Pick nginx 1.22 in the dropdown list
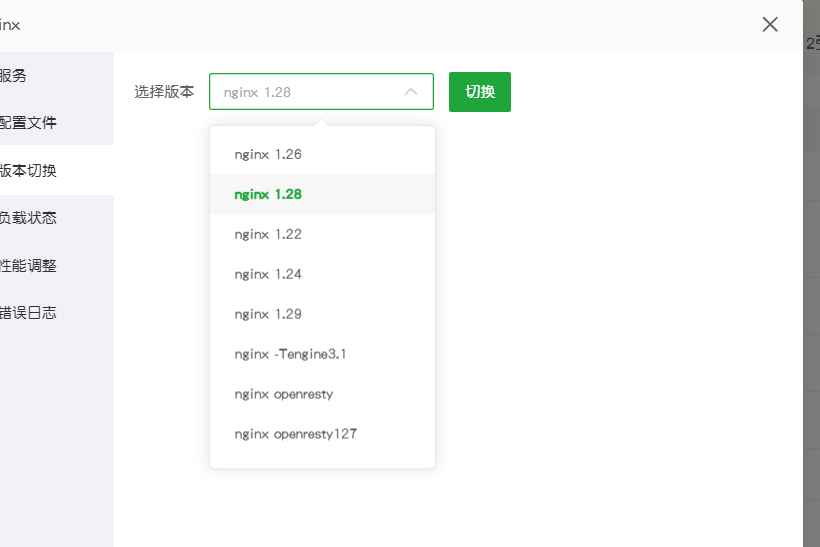Screen dimensions: 820x547 322,234
